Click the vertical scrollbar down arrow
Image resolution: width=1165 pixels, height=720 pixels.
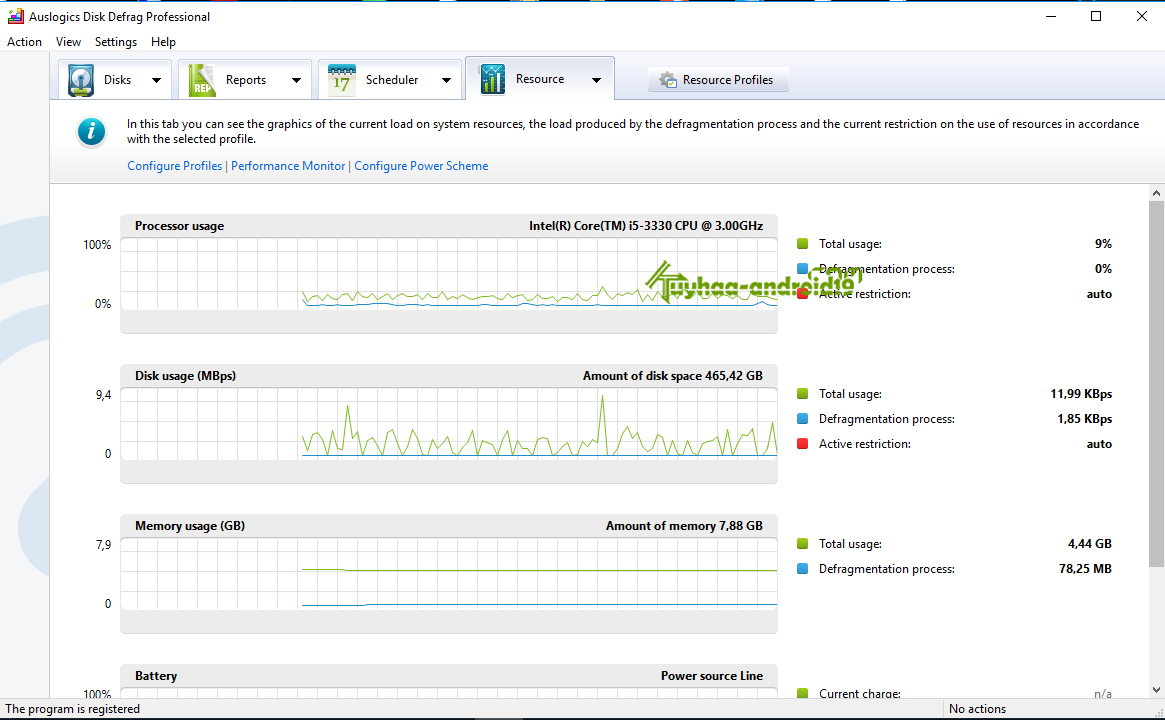[1156, 689]
